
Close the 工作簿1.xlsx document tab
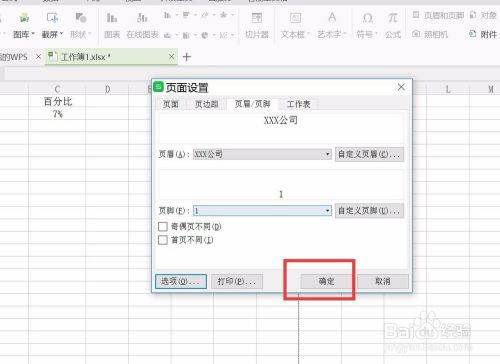(x=172, y=57)
